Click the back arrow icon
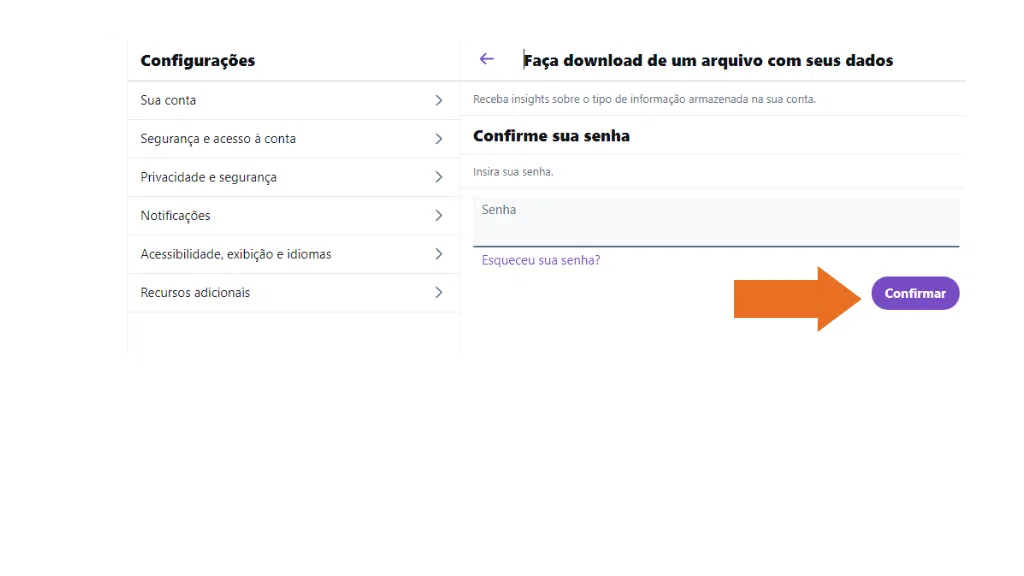Screen dimensions: 1024x576 [x=487, y=59]
